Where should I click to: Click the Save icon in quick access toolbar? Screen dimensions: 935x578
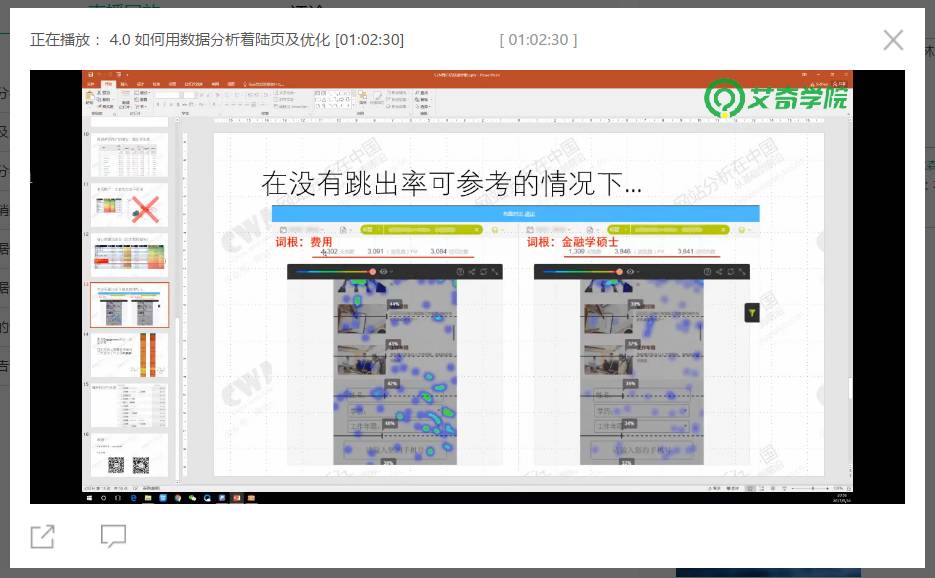coord(91,75)
